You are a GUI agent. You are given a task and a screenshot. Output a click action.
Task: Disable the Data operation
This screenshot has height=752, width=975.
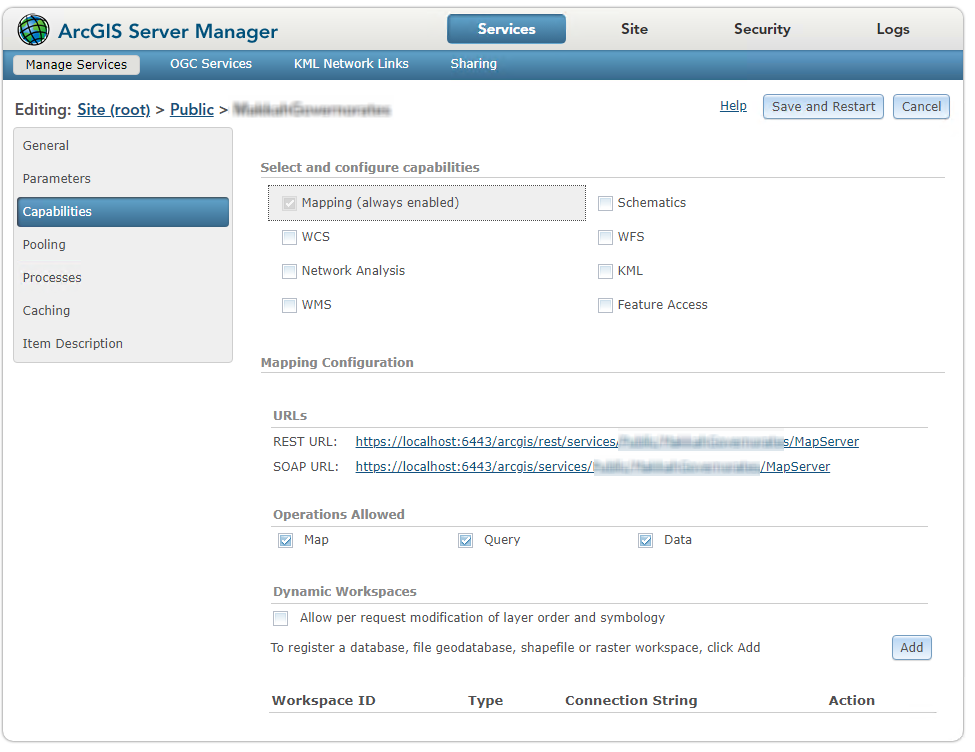pos(645,541)
